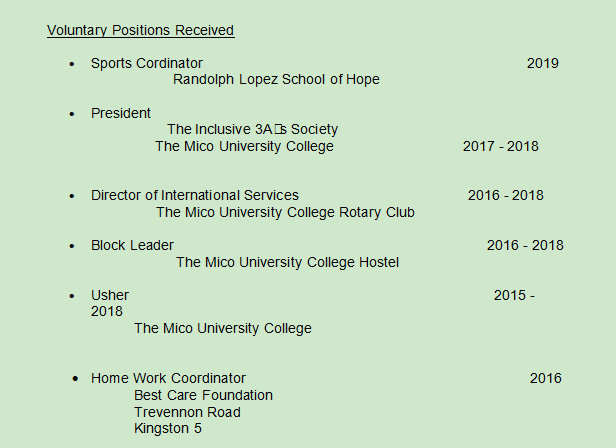Image resolution: width=616 pixels, height=448 pixels.
Task: Click the 'Usher' position title
Action: [x=110, y=295]
